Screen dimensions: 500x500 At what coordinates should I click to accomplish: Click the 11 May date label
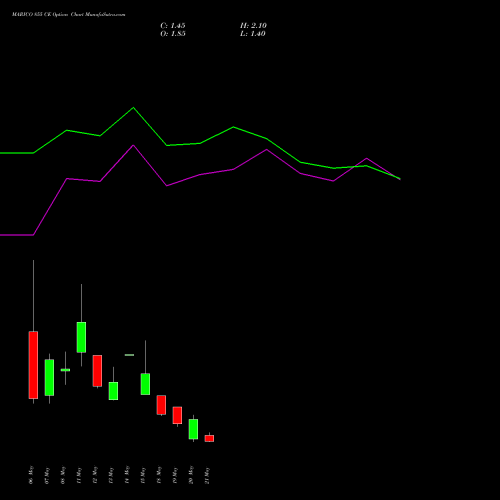79,475
